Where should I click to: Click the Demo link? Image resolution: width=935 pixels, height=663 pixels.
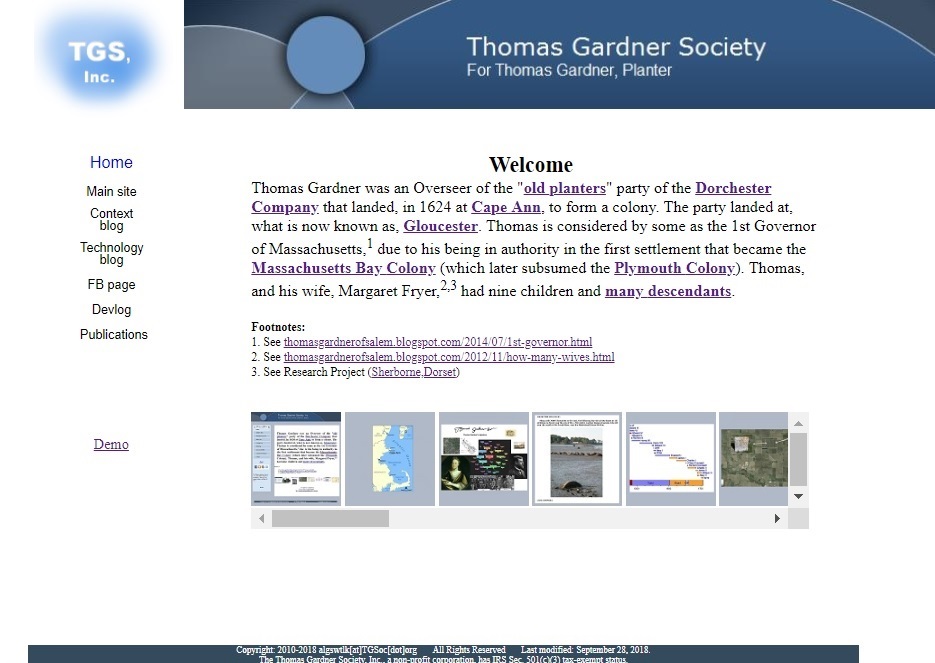[111, 444]
